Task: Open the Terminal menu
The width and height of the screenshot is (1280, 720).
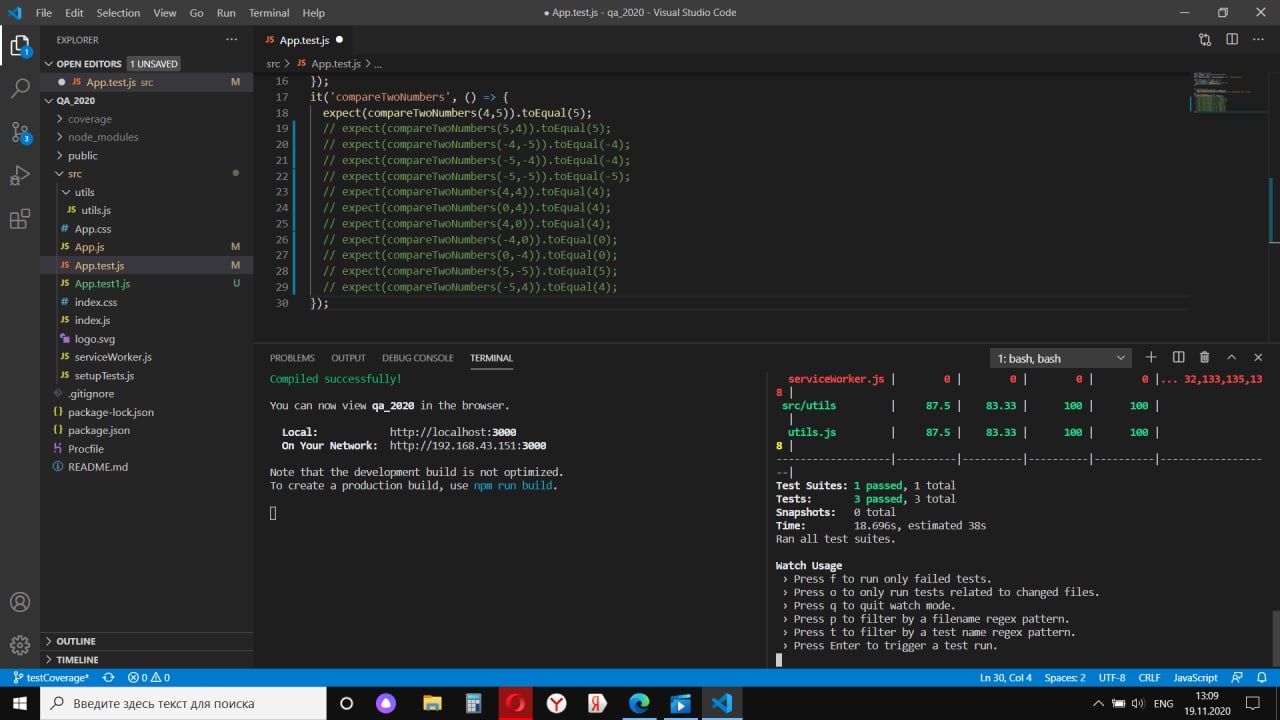Action: (269, 13)
